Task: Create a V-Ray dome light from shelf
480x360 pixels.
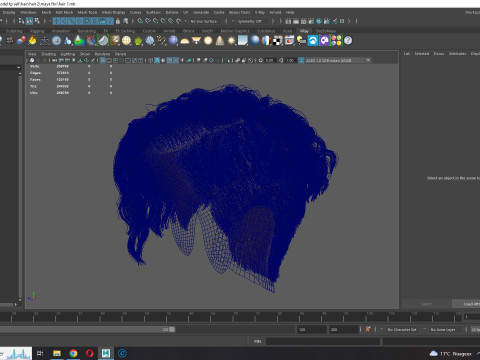Action: point(184,41)
